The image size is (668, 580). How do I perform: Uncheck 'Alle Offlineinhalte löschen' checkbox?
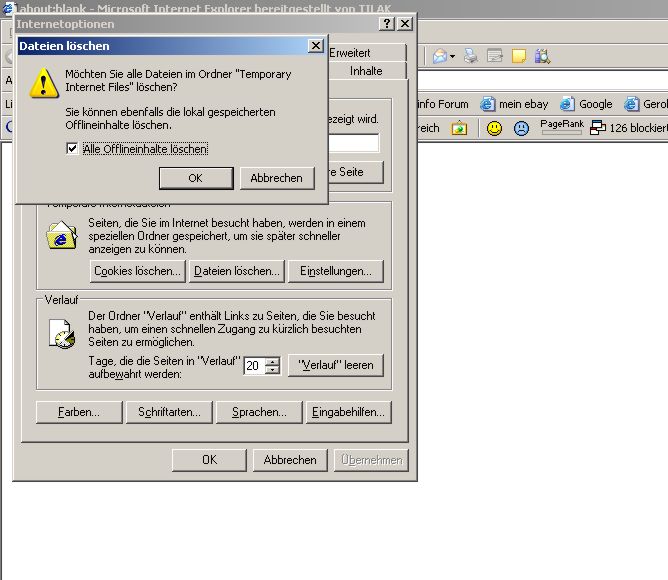tap(71, 149)
